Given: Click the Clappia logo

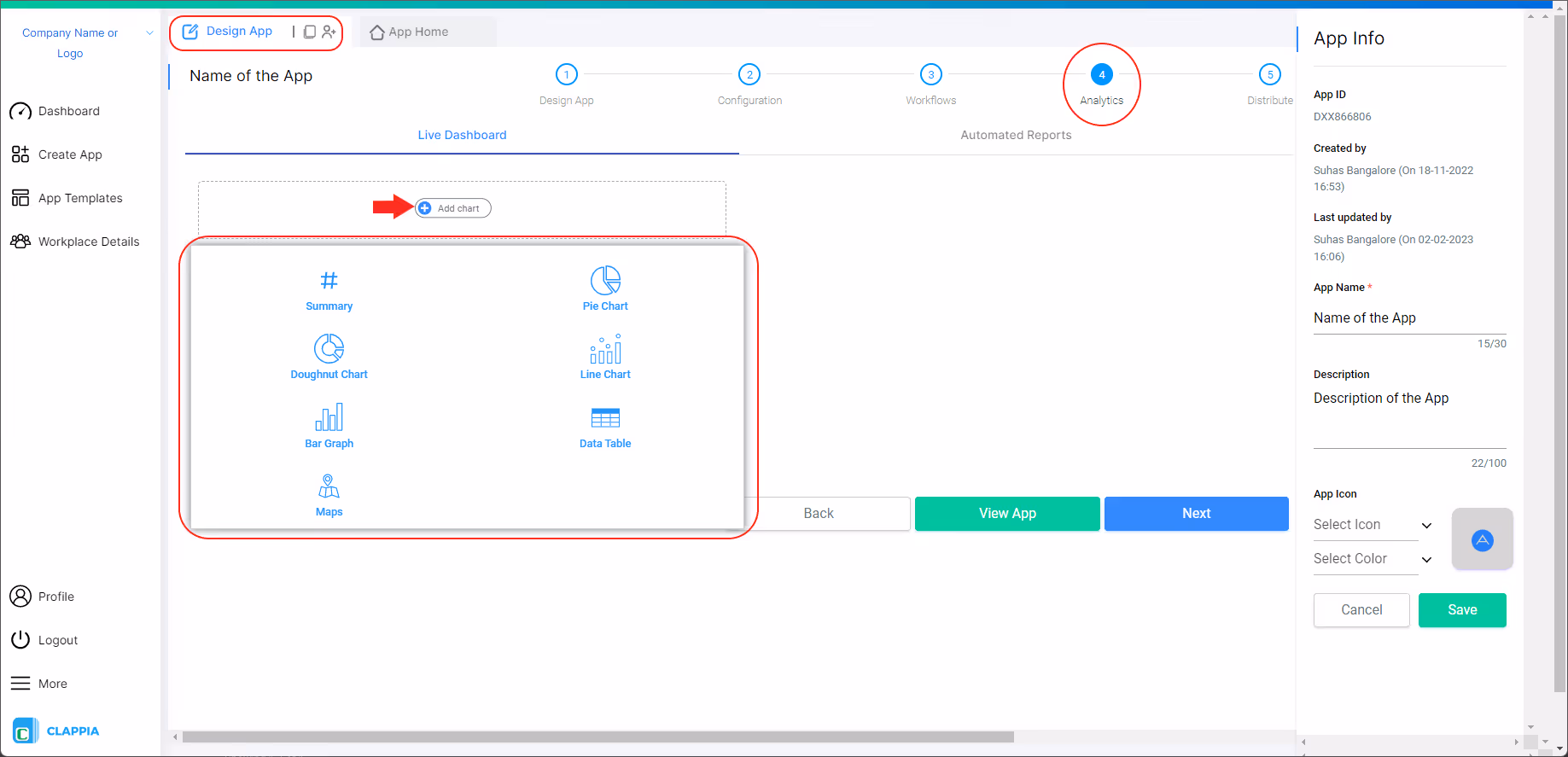Looking at the screenshot, I should point(56,731).
